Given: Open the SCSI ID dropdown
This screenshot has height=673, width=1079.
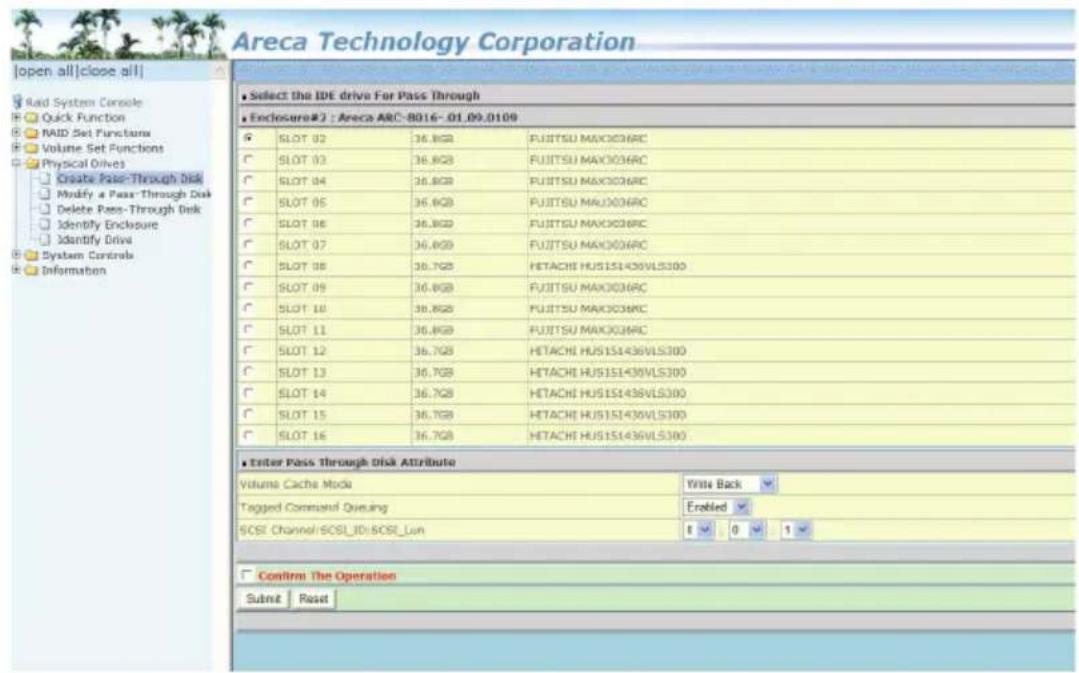Looking at the screenshot, I should [747, 530].
